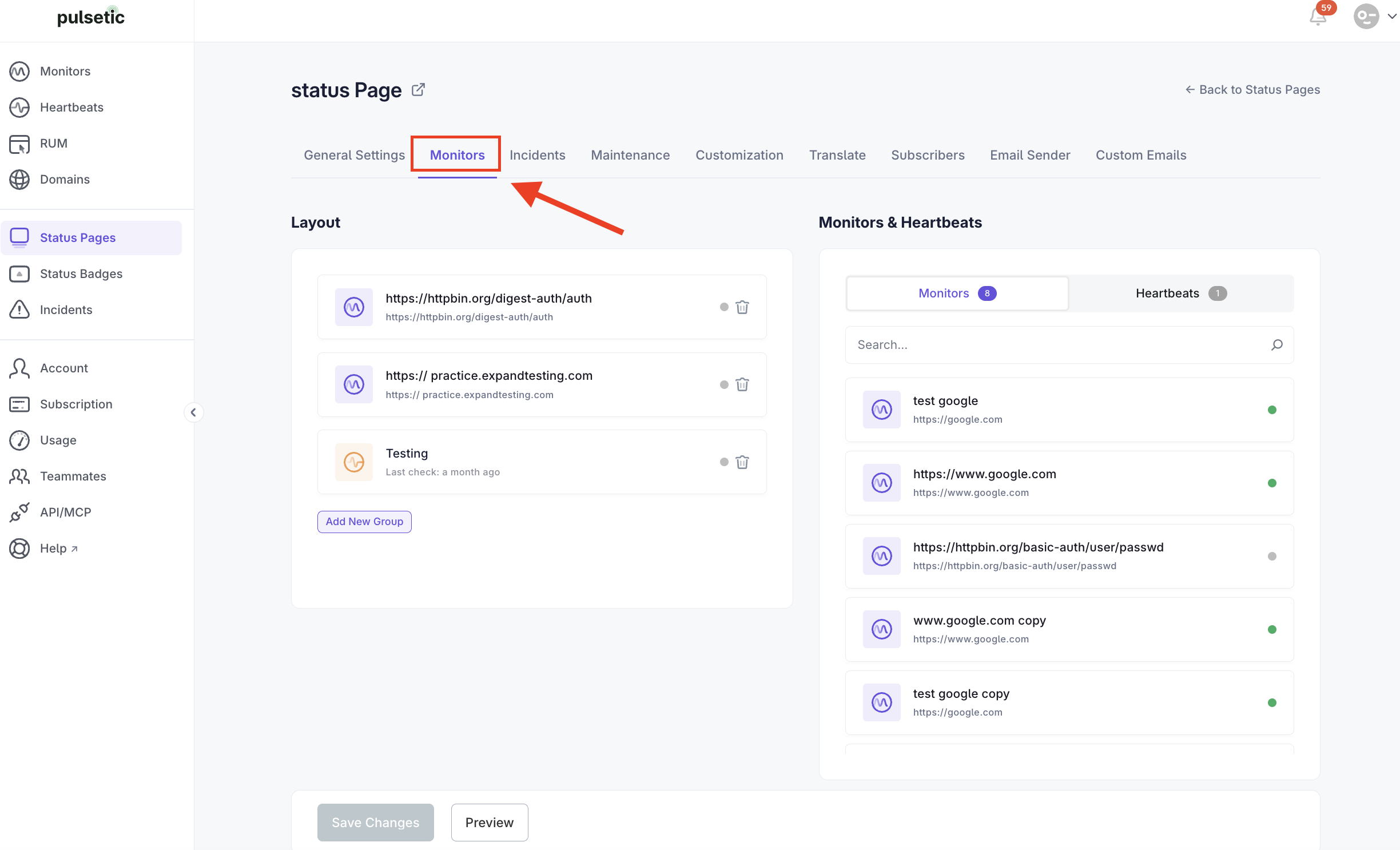Focus the Search monitors field

(x=1069, y=345)
